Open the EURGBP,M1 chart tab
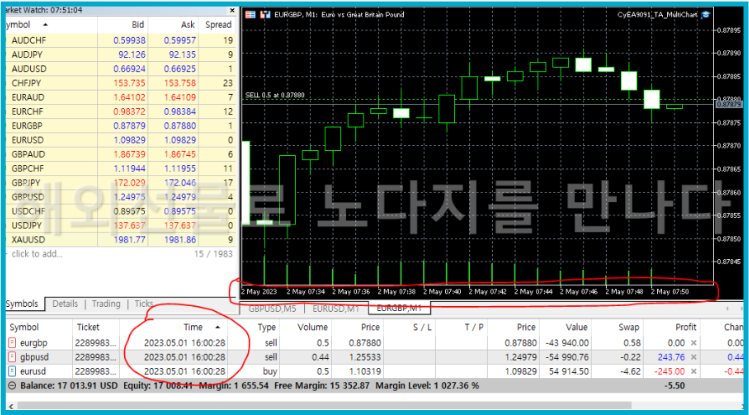 coord(399,309)
